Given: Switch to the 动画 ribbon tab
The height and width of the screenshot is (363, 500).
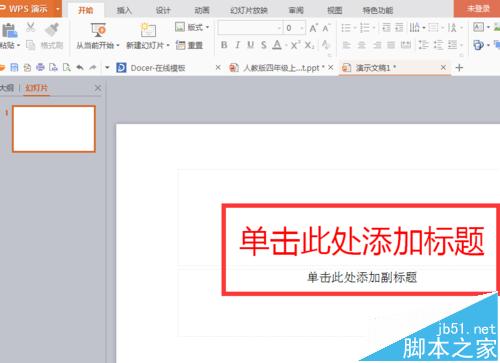Looking at the screenshot, I should [202, 10].
